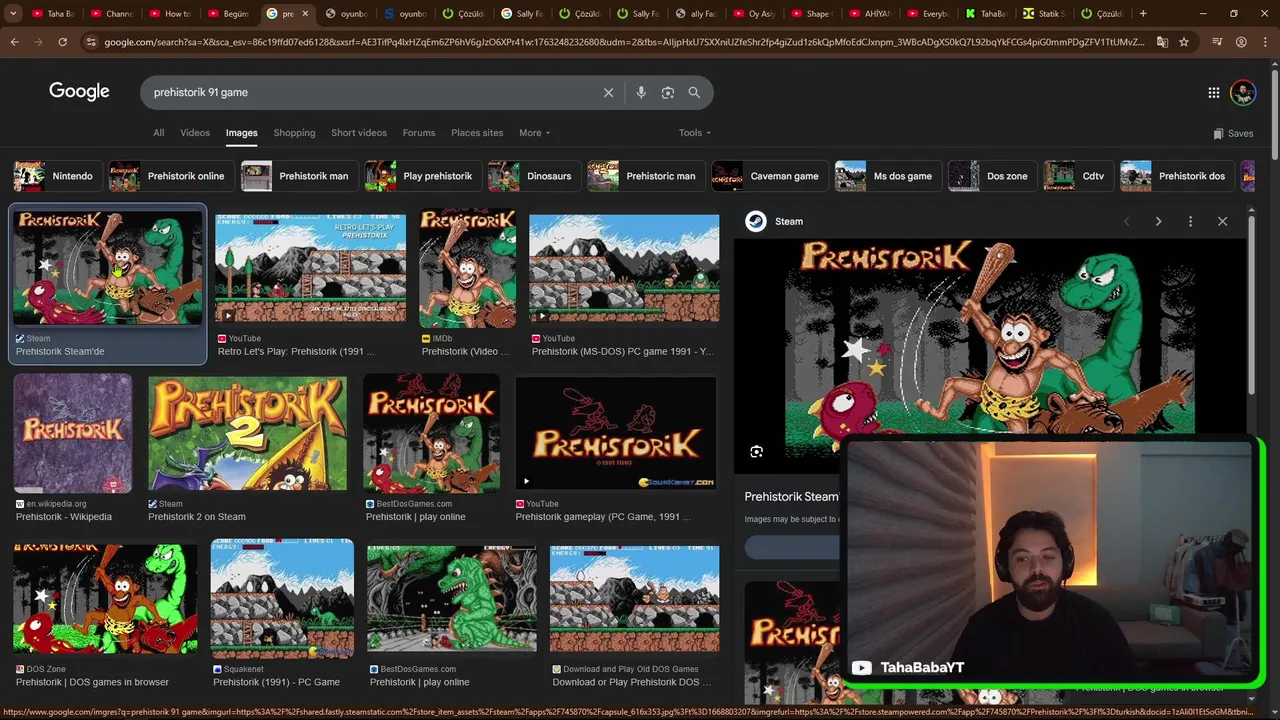This screenshot has height=720, width=1280.
Task: Go to previous image in preview panel
Action: coord(1126,221)
